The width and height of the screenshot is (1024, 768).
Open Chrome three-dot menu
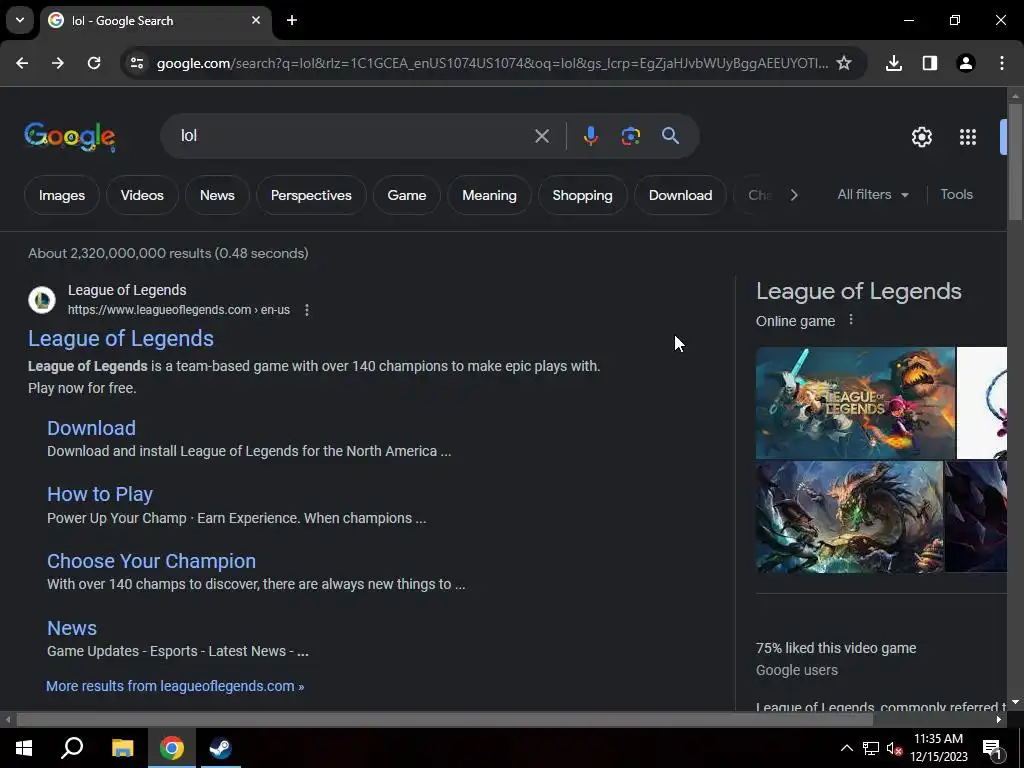point(1002,63)
